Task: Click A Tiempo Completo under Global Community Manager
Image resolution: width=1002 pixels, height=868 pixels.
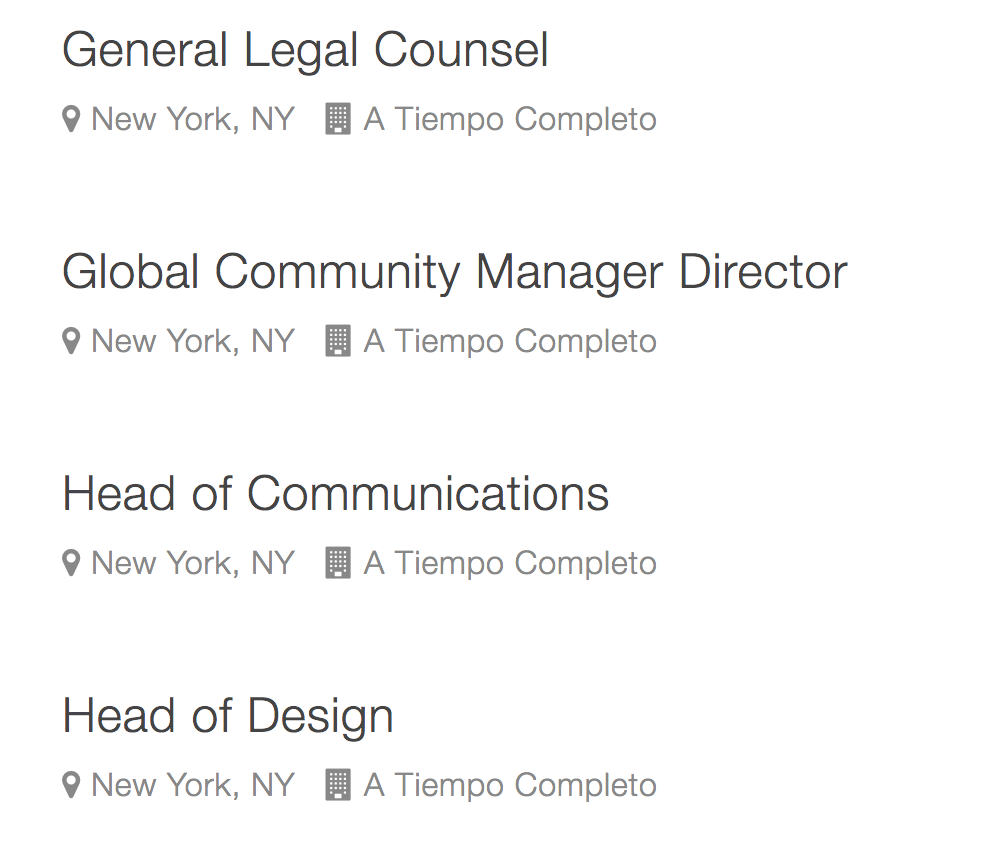Action: (x=510, y=342)
